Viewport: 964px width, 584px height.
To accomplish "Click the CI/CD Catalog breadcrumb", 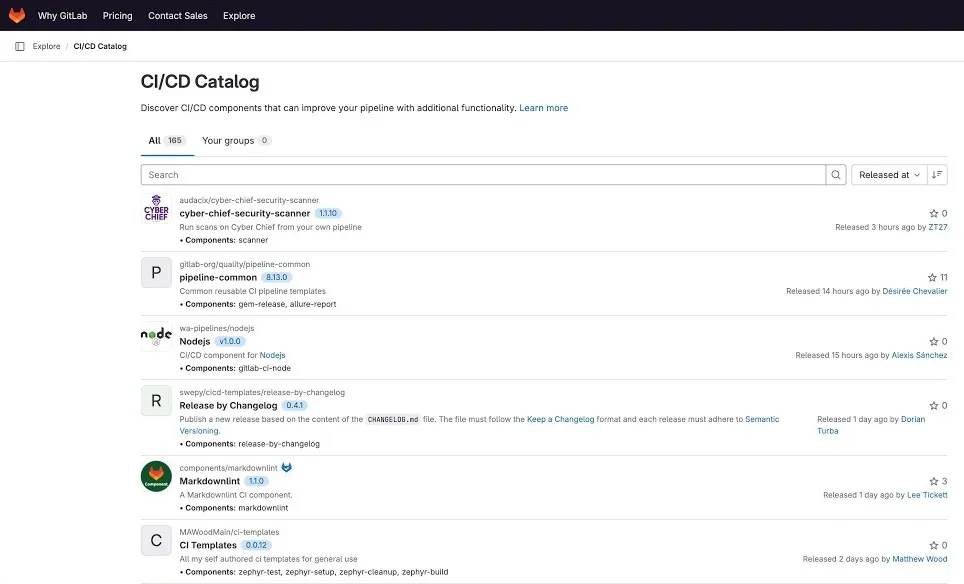I will [100, 46].
